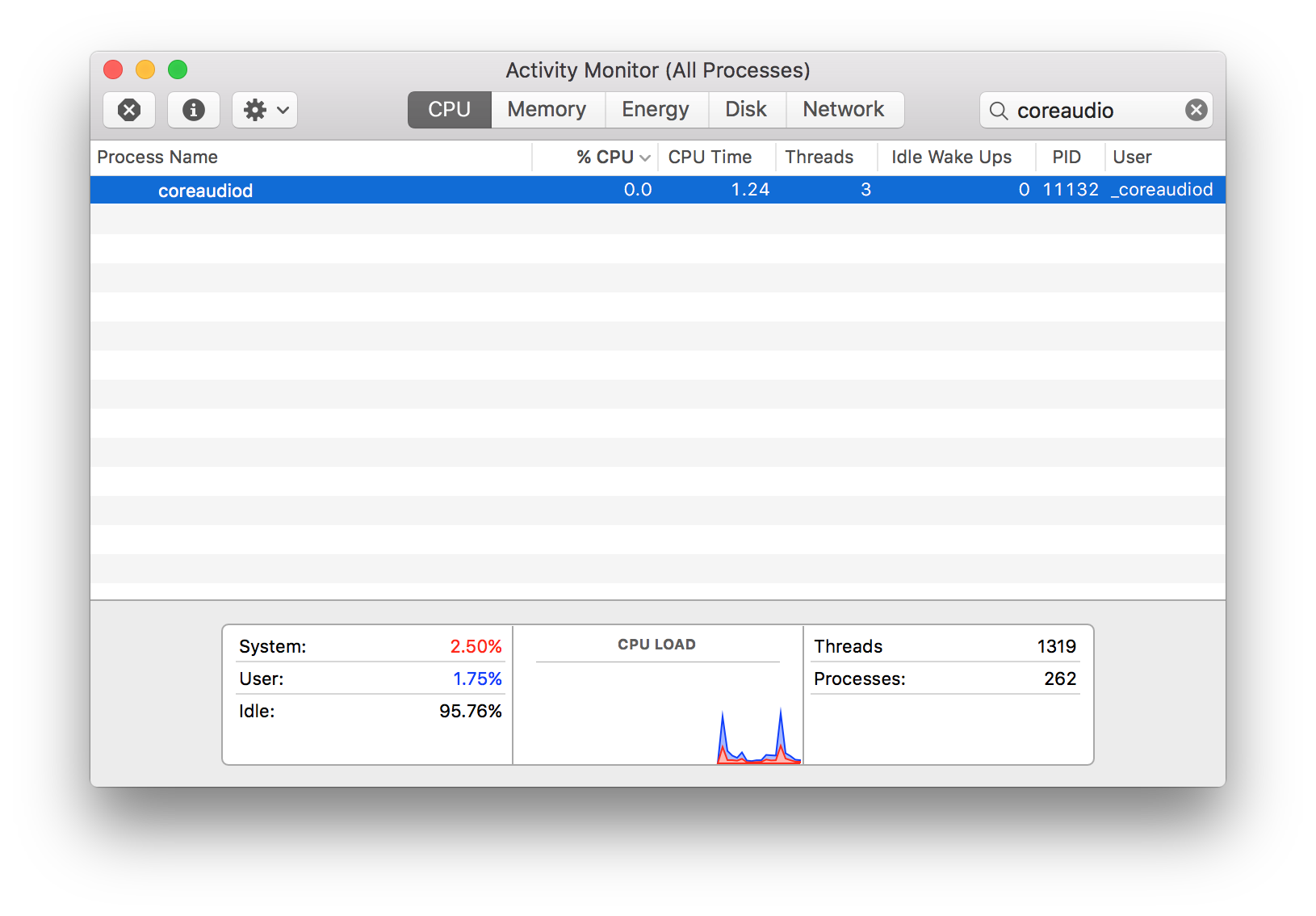Switch to the CPU tab
This screenshot has height=916, width=1316.
pyautogui.click(x=450, y=110)
